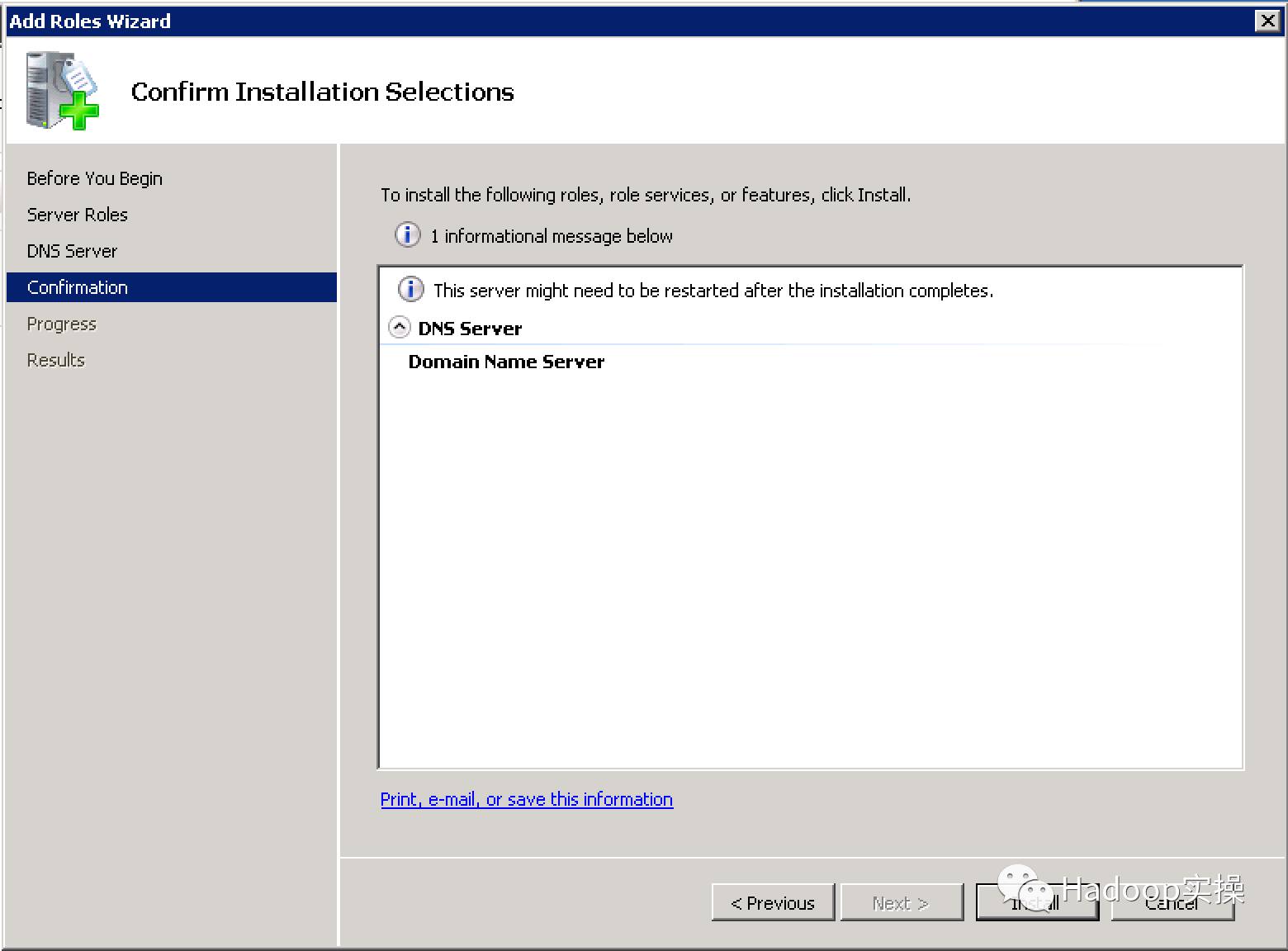The image size is (1288, 951).
Task: Click the disabled Next button
Action: click(x=901, y=902)
